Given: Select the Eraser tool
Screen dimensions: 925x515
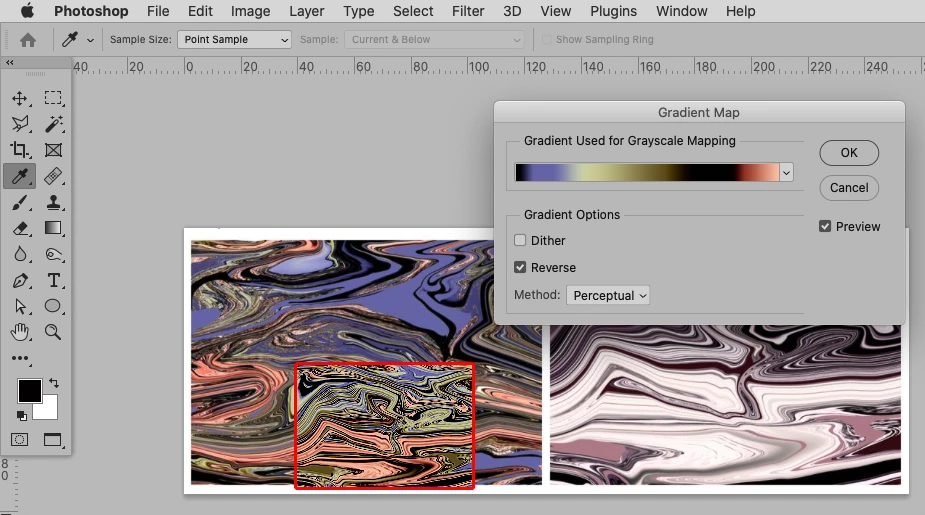Looking at the screenshot, I should point(19,228).
